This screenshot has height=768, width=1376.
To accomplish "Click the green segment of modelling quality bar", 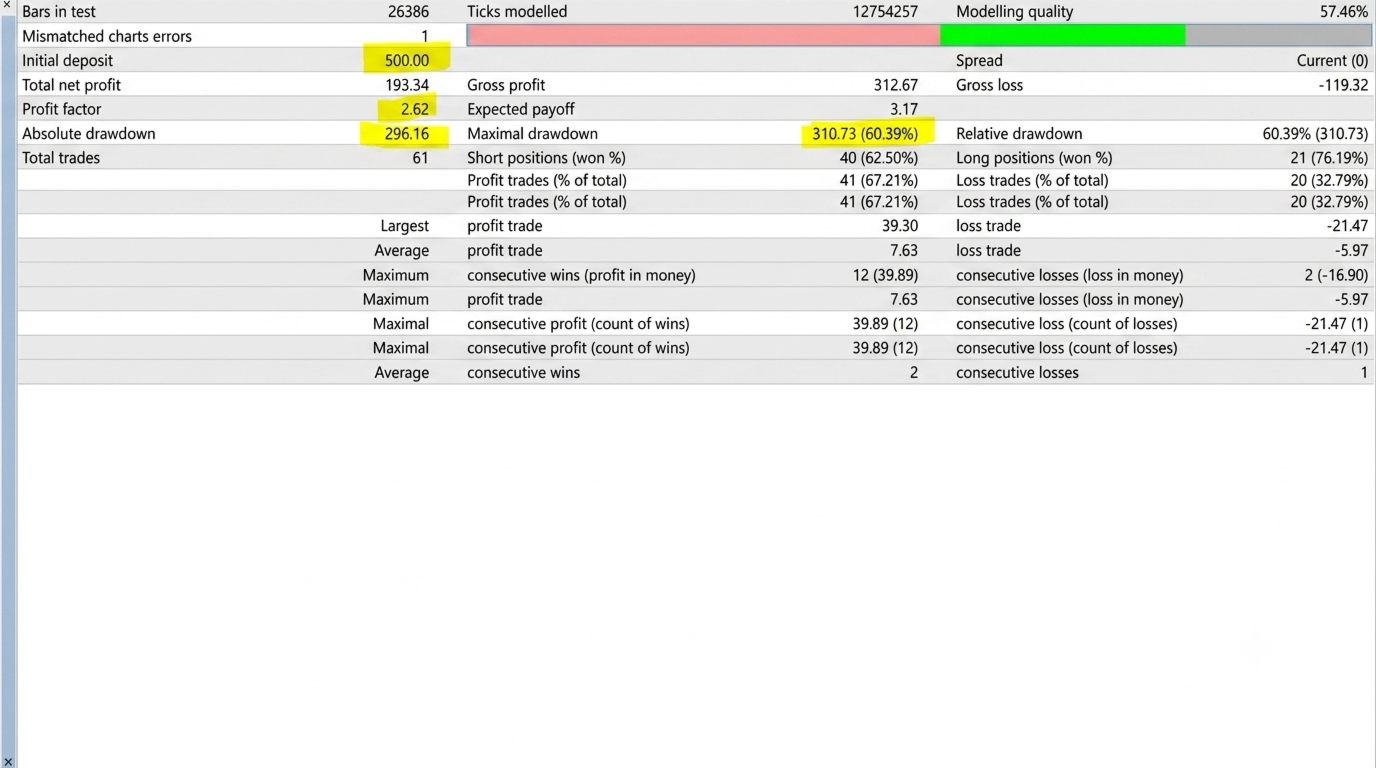I will click(1063, 36).
